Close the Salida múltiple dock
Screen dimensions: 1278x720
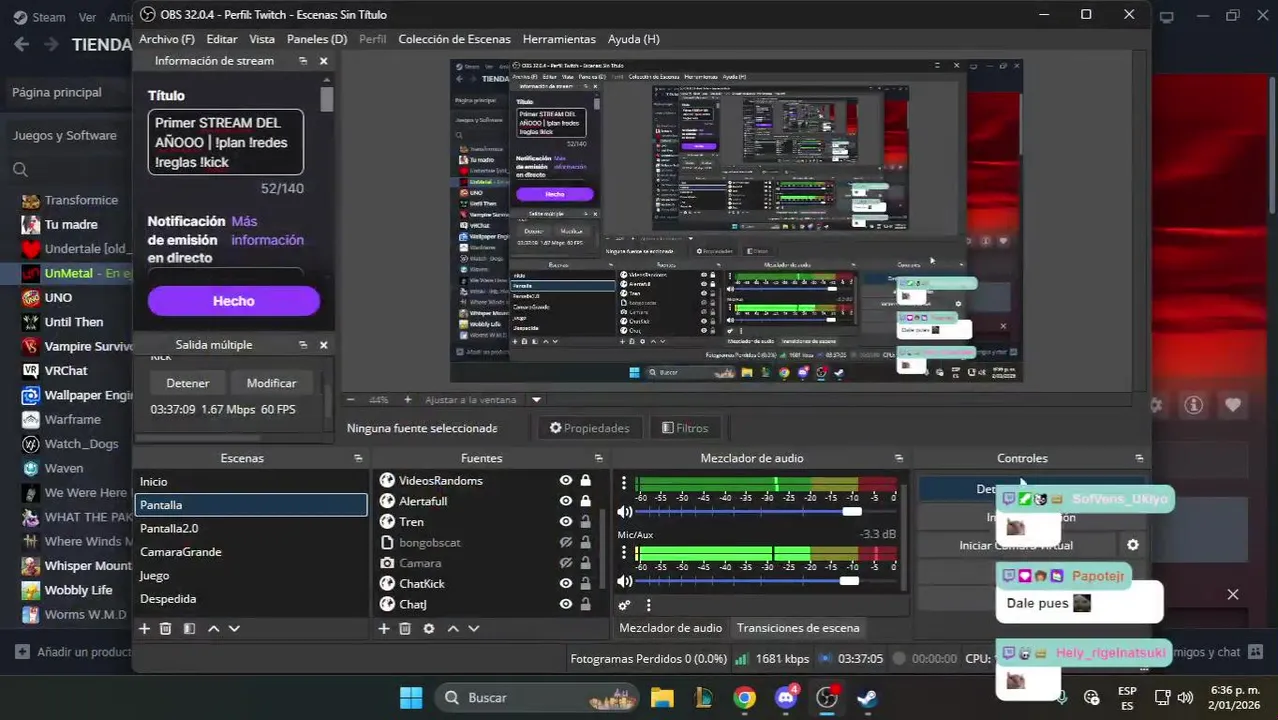pos(323,345)
